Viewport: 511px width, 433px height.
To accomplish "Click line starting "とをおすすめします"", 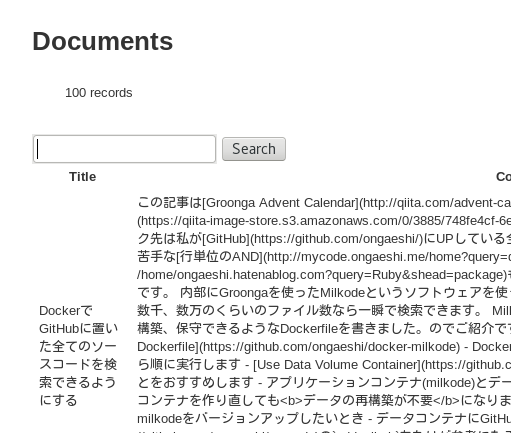I will click(x=324, y=383).
